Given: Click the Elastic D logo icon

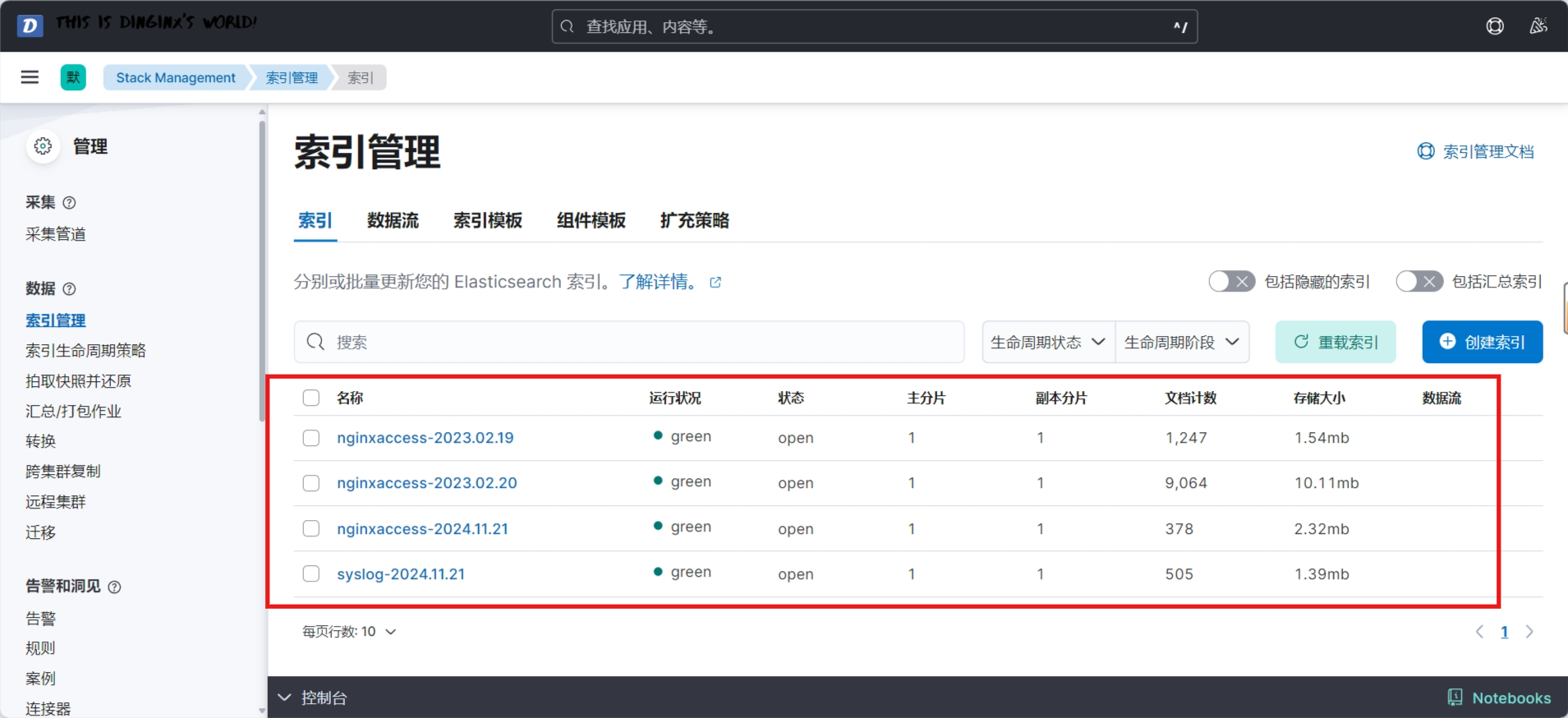Looking at the screenshot, I should 30,25.
